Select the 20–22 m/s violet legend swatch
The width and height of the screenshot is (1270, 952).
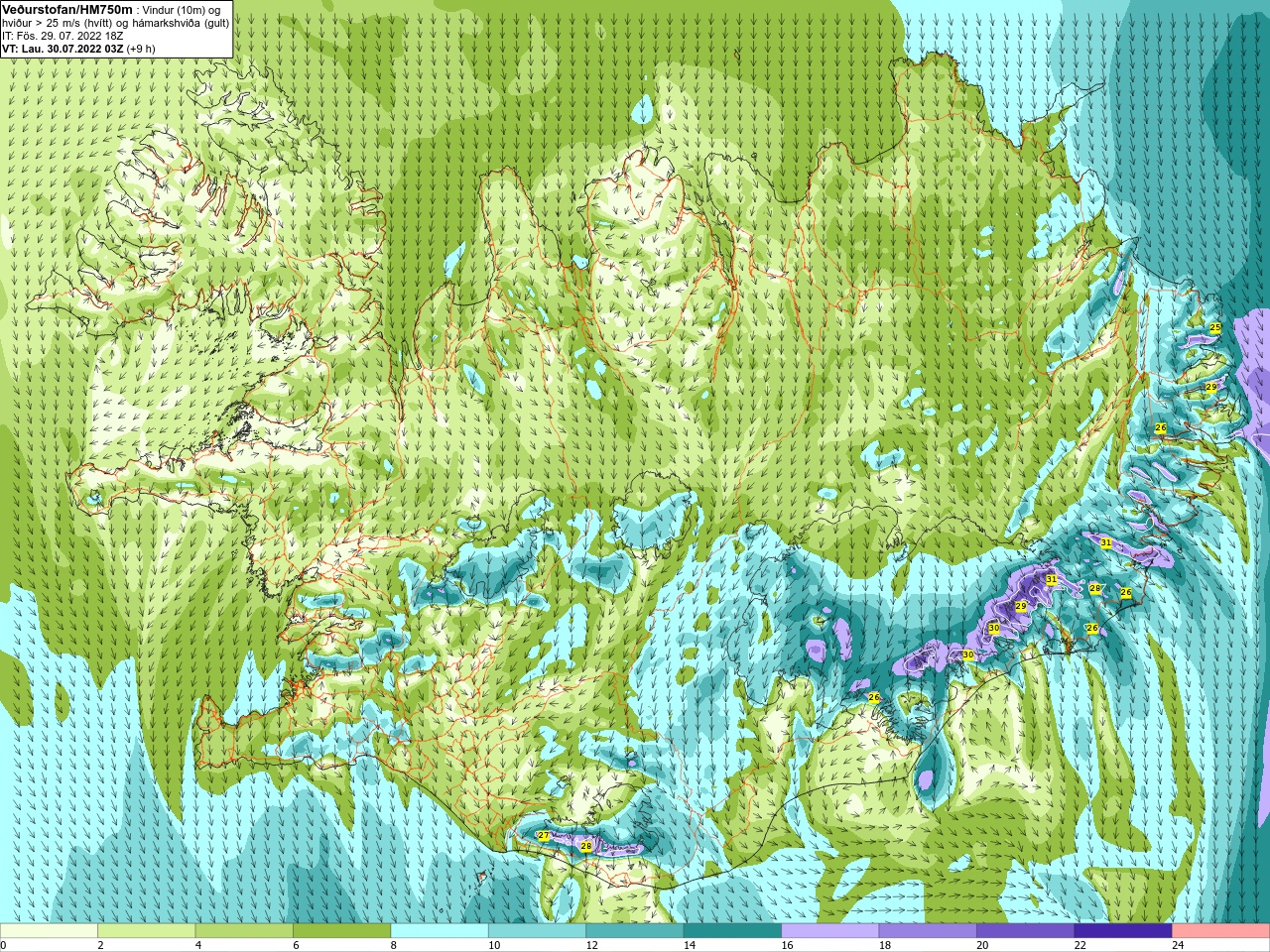coord(1026,931)
